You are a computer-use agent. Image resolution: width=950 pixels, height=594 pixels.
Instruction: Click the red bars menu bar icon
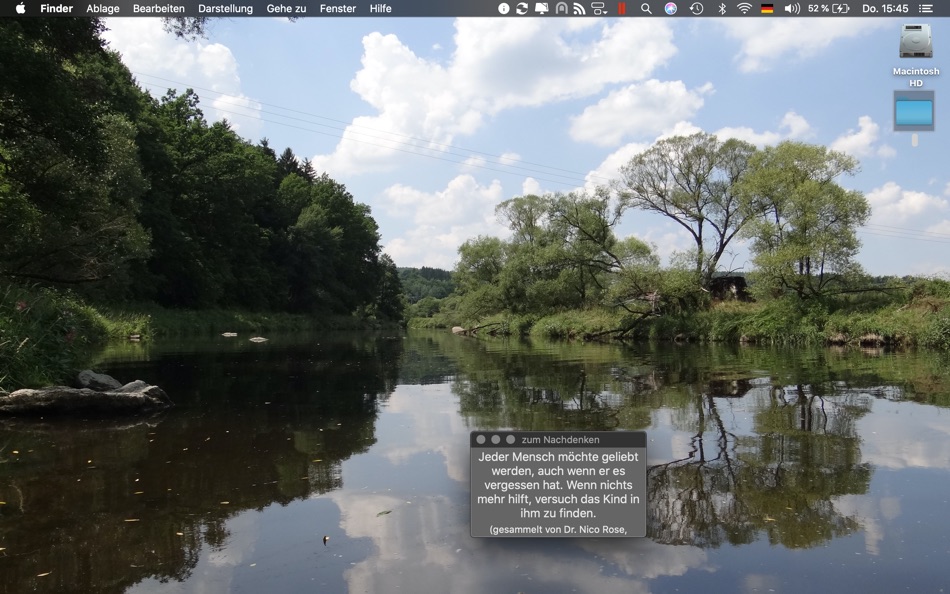(x=622, y=8)
